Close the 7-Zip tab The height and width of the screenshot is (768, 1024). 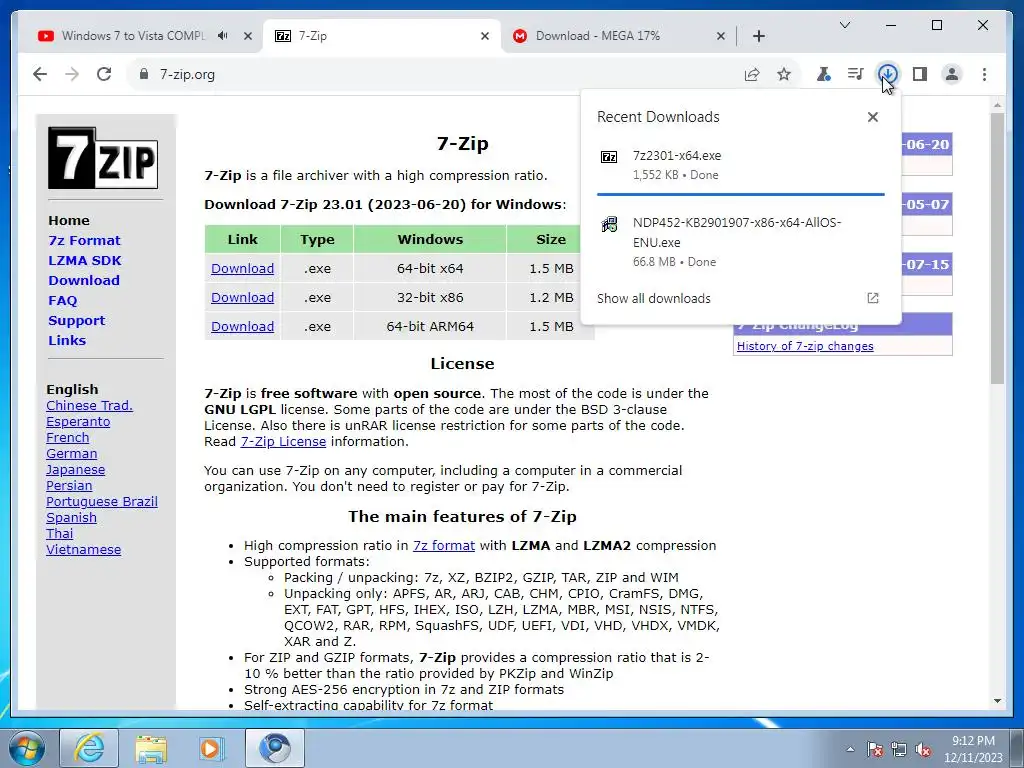point(485,36)
